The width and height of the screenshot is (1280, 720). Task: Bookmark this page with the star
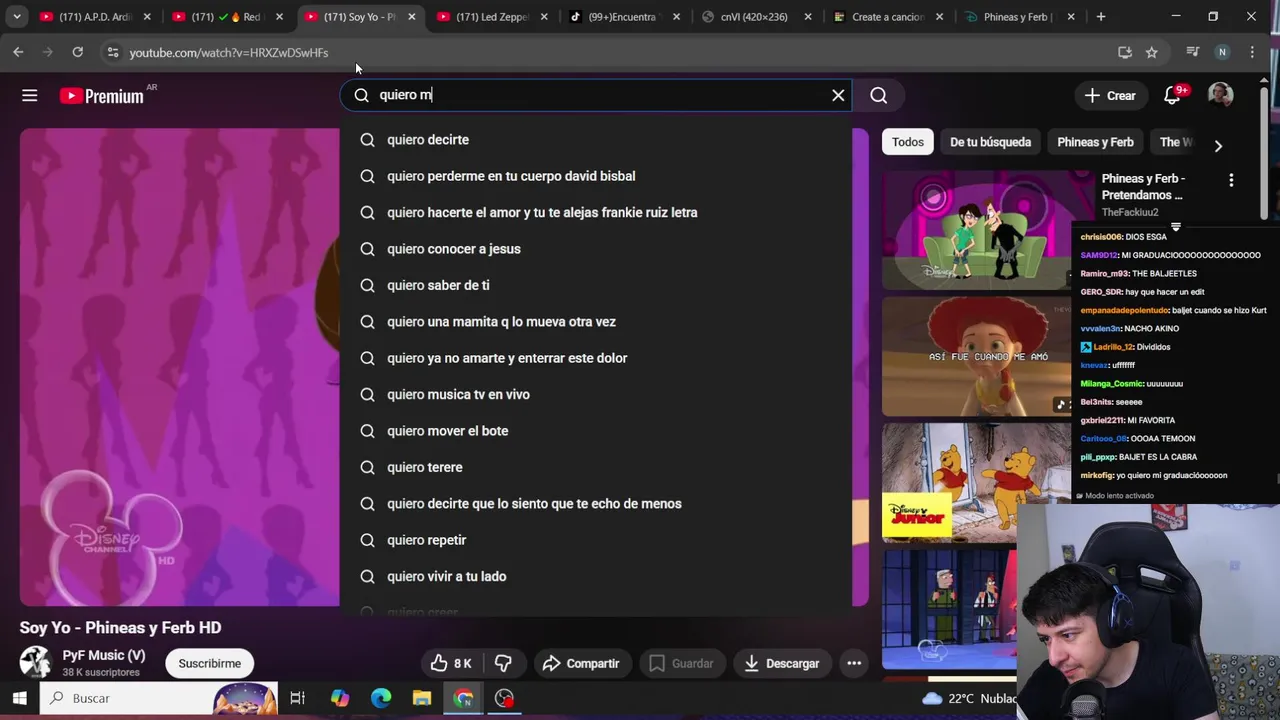pos(1152,52)
